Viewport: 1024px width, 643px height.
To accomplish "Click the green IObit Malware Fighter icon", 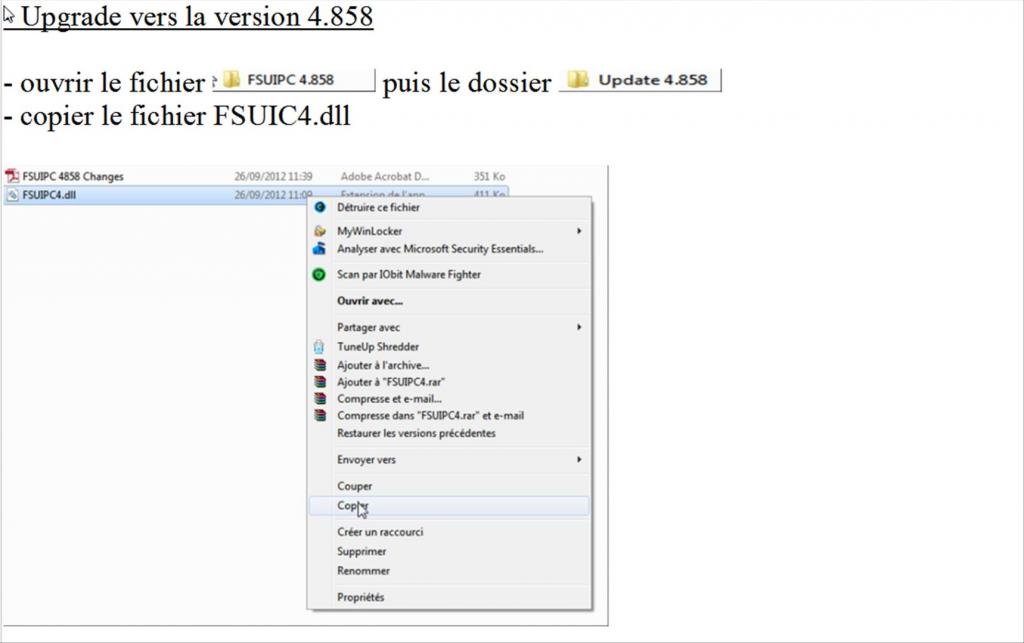I will click(x=319, y=275).
